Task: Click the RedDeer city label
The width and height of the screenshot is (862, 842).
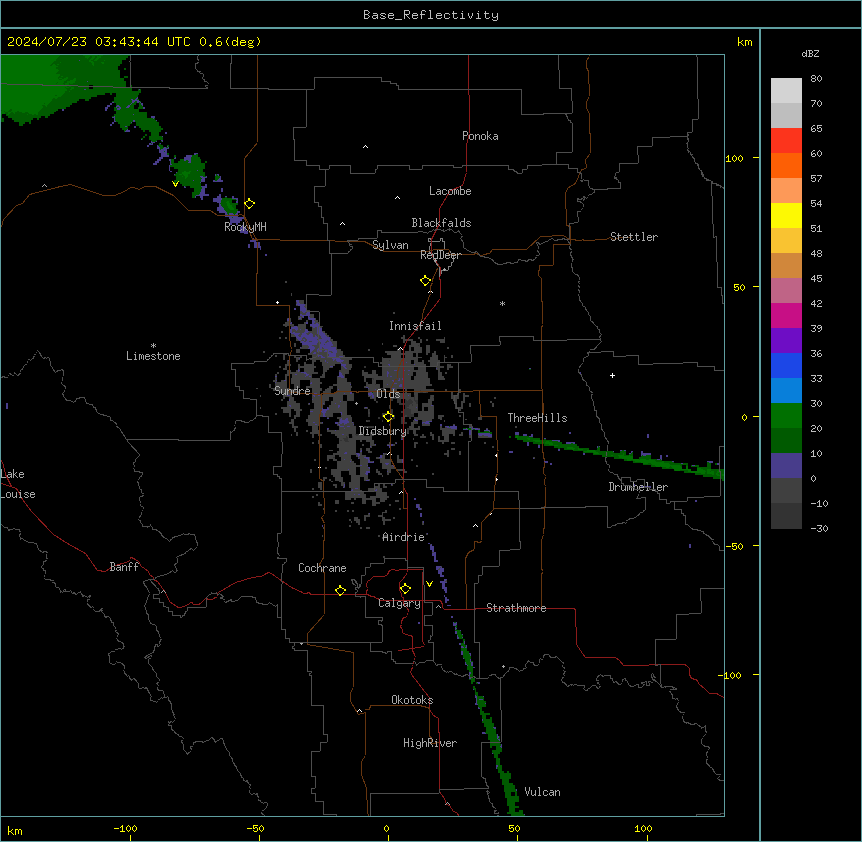Action: point(440,255)
